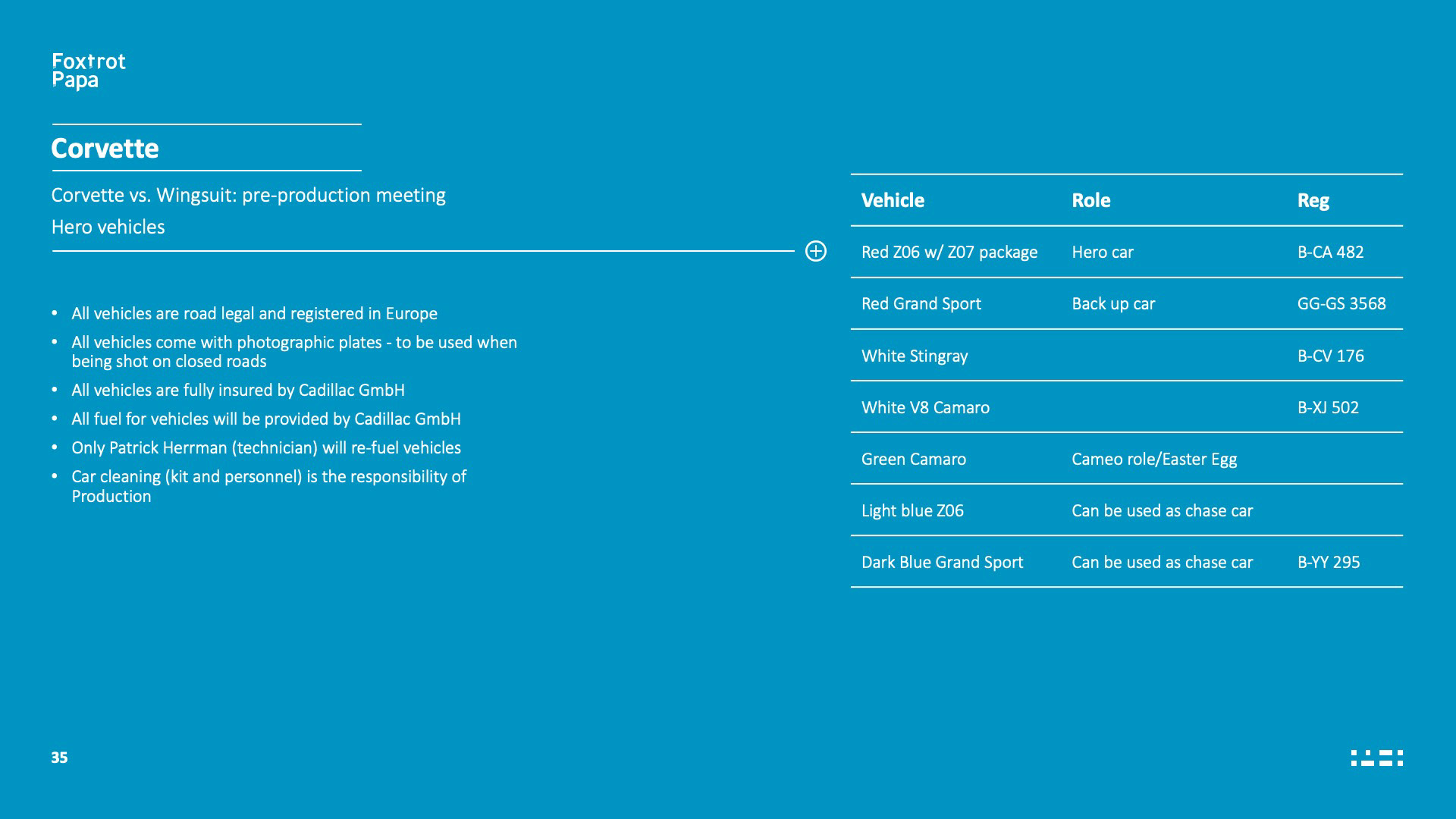The image size is (1456, 819).
Task: Click the plus circle expander icon
Action: 815,251
